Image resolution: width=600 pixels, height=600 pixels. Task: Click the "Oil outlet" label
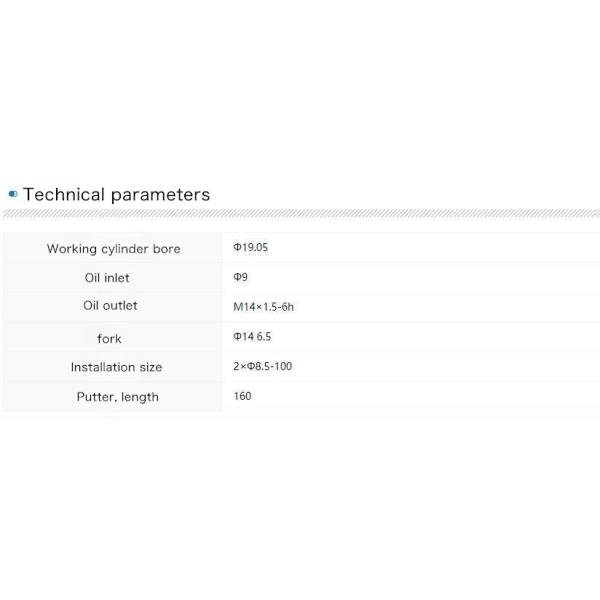pyautogui.click(x=110, y=306)
